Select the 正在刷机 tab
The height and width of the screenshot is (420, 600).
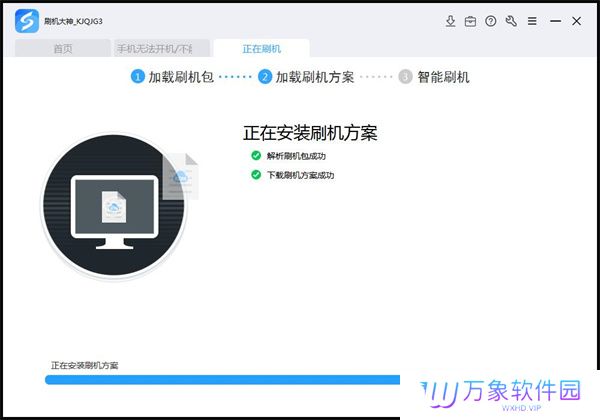coord(261,48)
